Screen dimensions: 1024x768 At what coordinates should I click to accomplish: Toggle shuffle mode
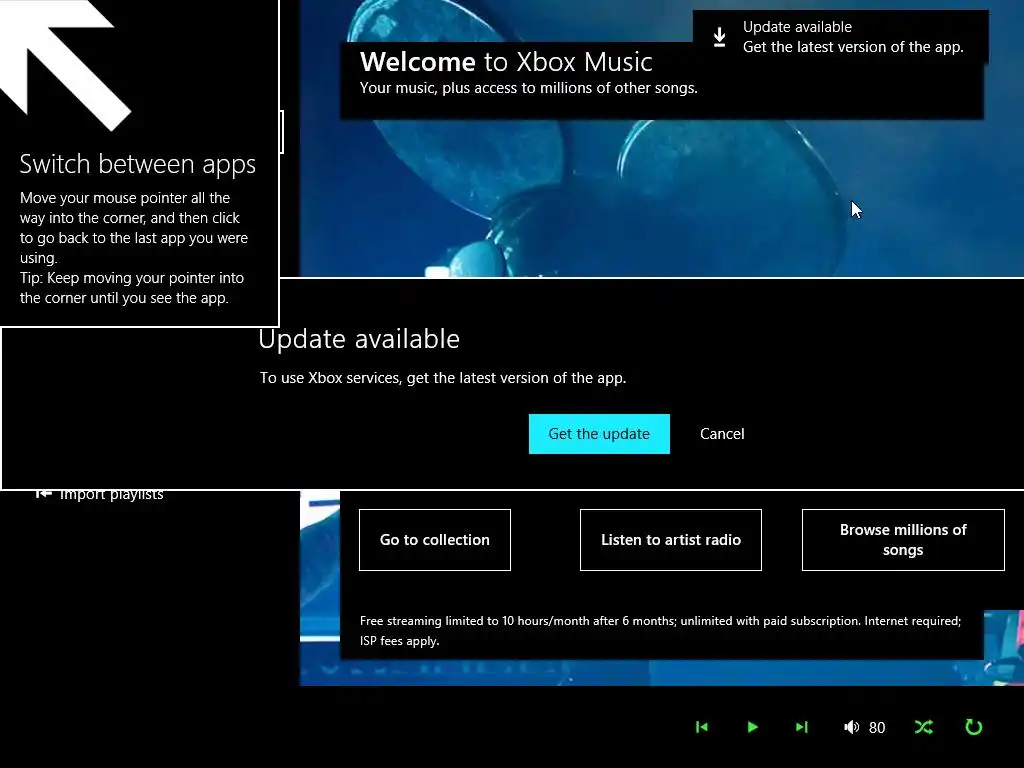[923, 727]
